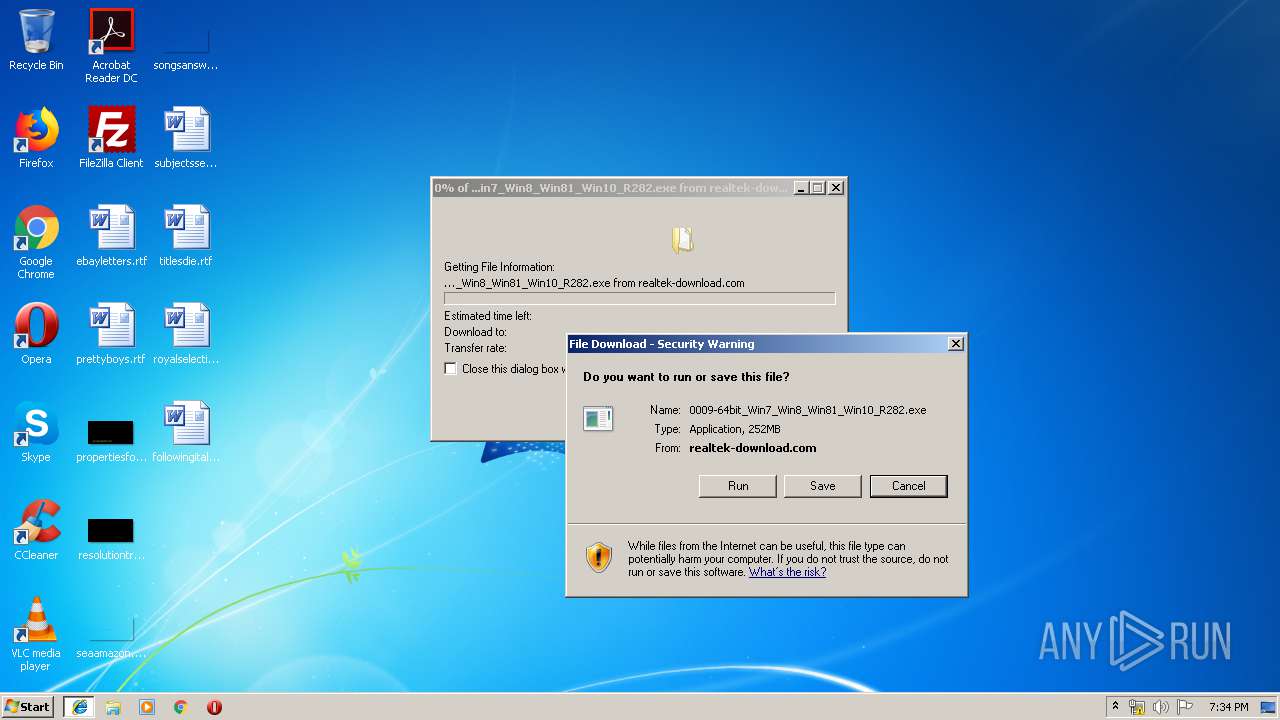Viewport: 1280px width, 720px height.
Task: Click the Action Center flag icon
Action: tap(1186, 707)
